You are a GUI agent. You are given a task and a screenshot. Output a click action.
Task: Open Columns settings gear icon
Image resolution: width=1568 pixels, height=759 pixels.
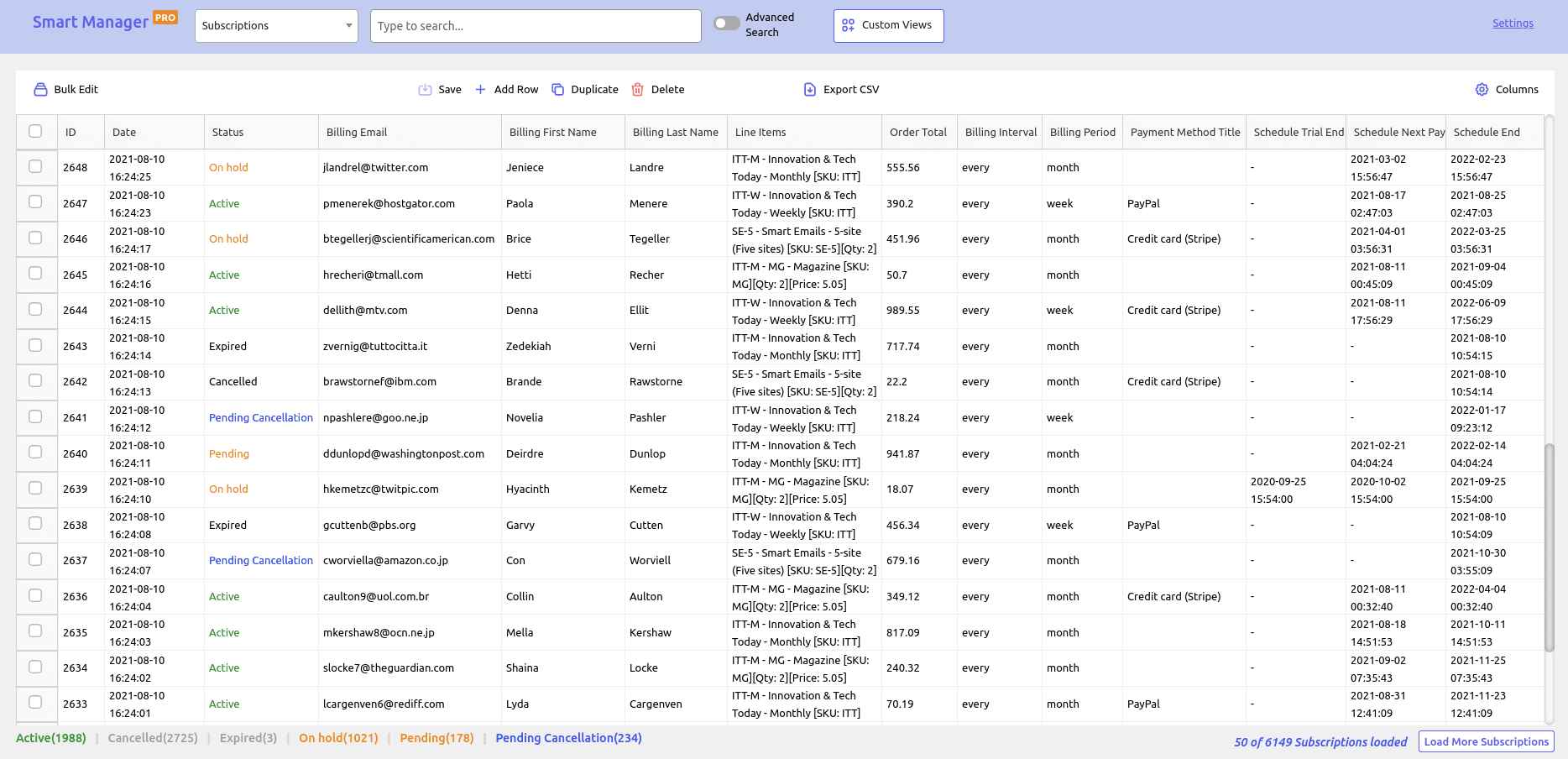point(1482,89)
